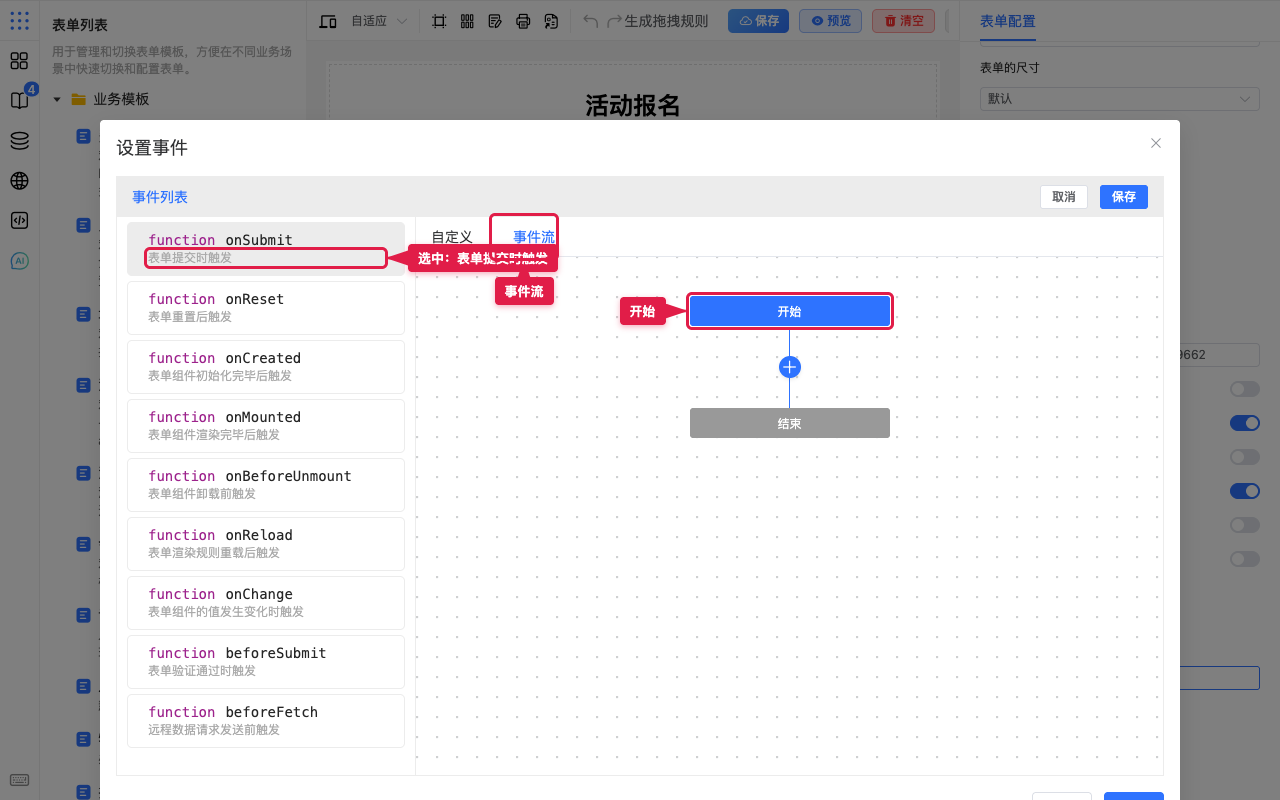This screenshot has height=800, width=1280.
Task: Select the onReset event function
Action: point(266,307)
